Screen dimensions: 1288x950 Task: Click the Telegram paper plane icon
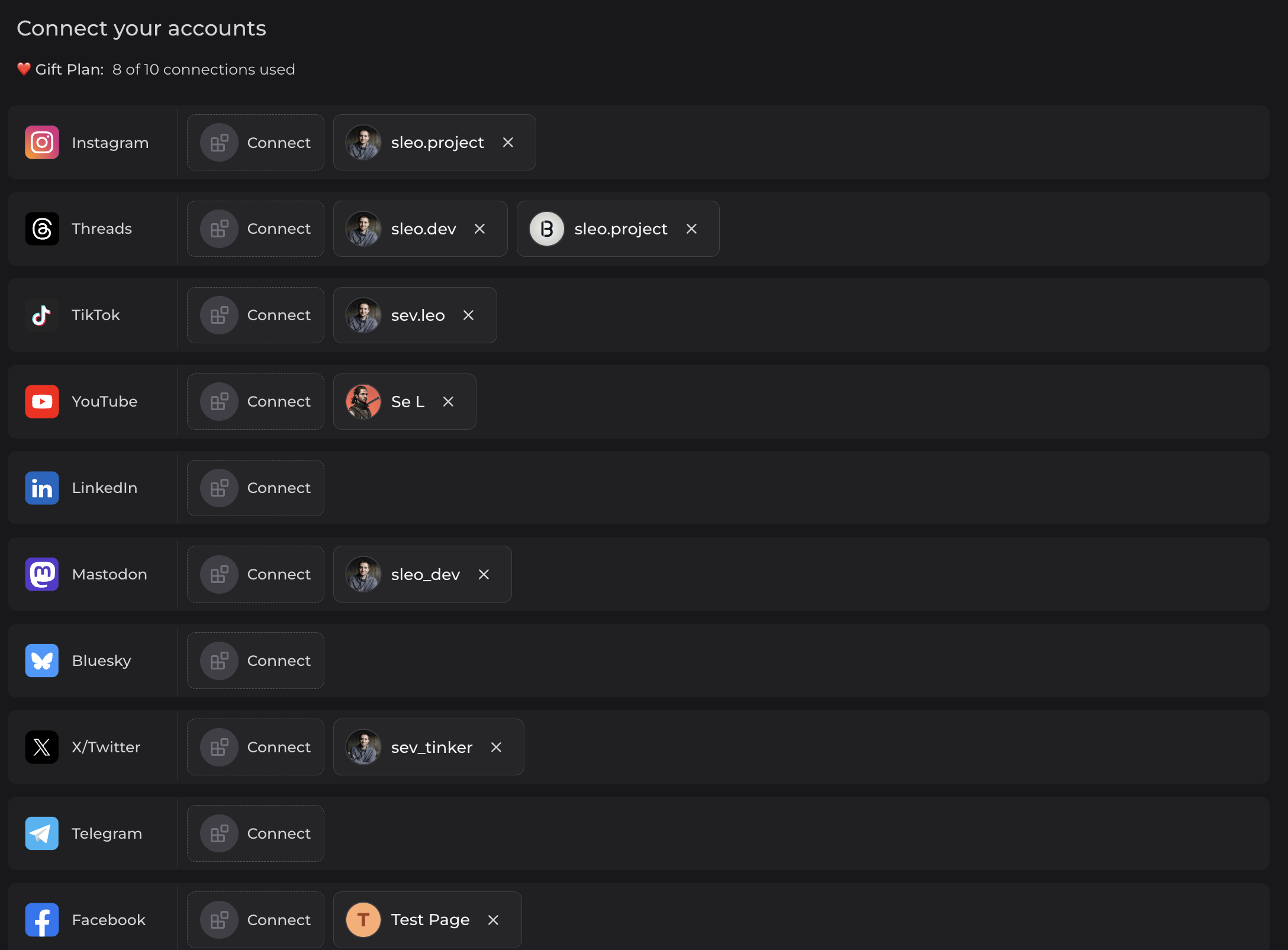(42, 833)
